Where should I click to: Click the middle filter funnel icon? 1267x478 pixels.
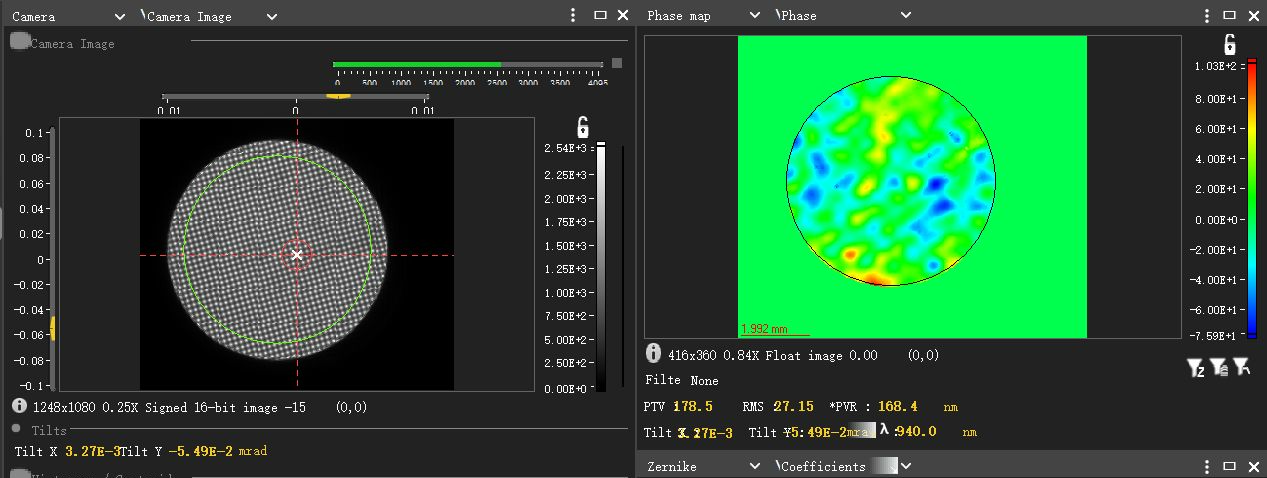click(1218, 368)
